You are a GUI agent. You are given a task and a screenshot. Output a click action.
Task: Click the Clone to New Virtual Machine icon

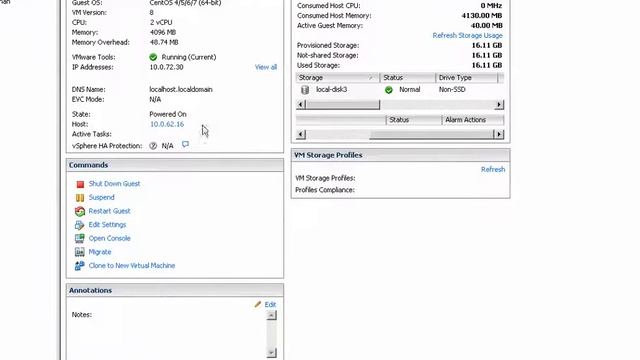point(80,266)
